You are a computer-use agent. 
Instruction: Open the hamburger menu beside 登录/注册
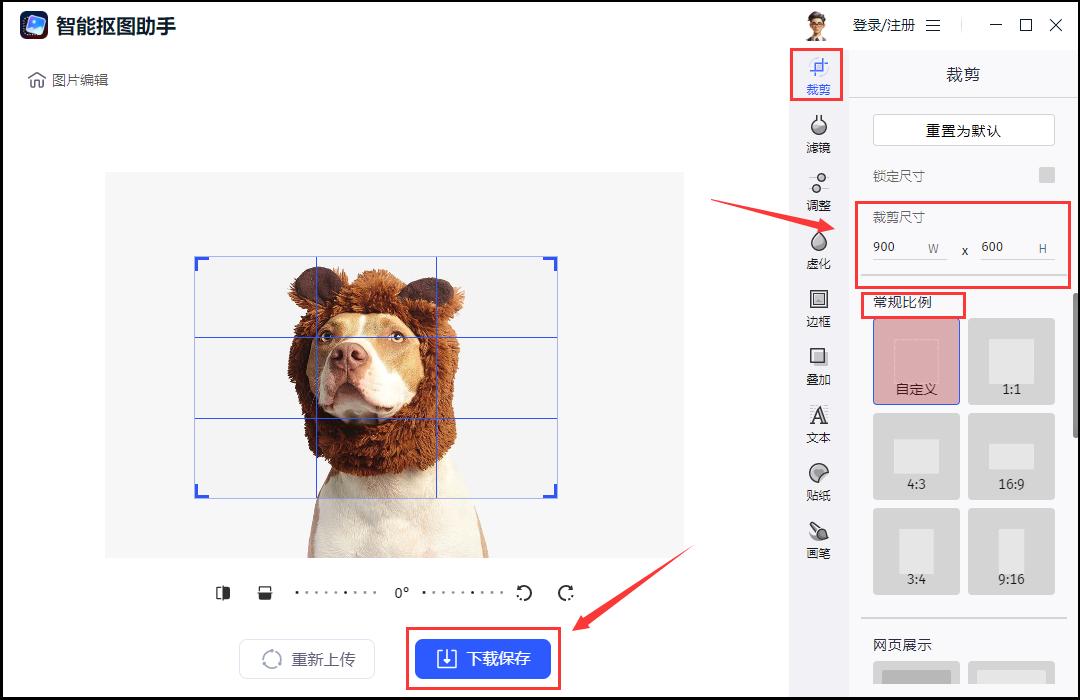click(x=933, y=25)
